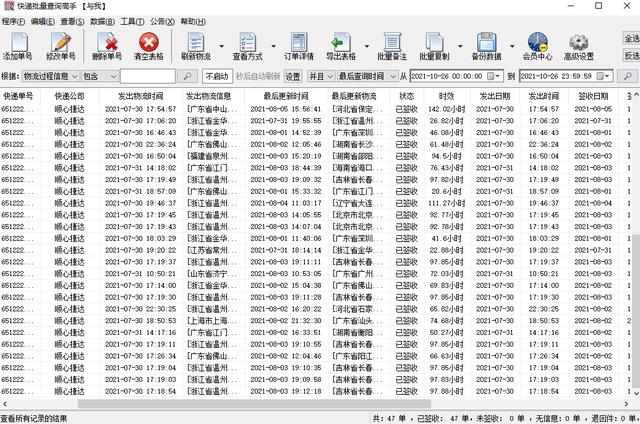Expand the 刷新物流 dropdown arrow
The width and height of the screenshot is (640, 424).
coord(222,46)
